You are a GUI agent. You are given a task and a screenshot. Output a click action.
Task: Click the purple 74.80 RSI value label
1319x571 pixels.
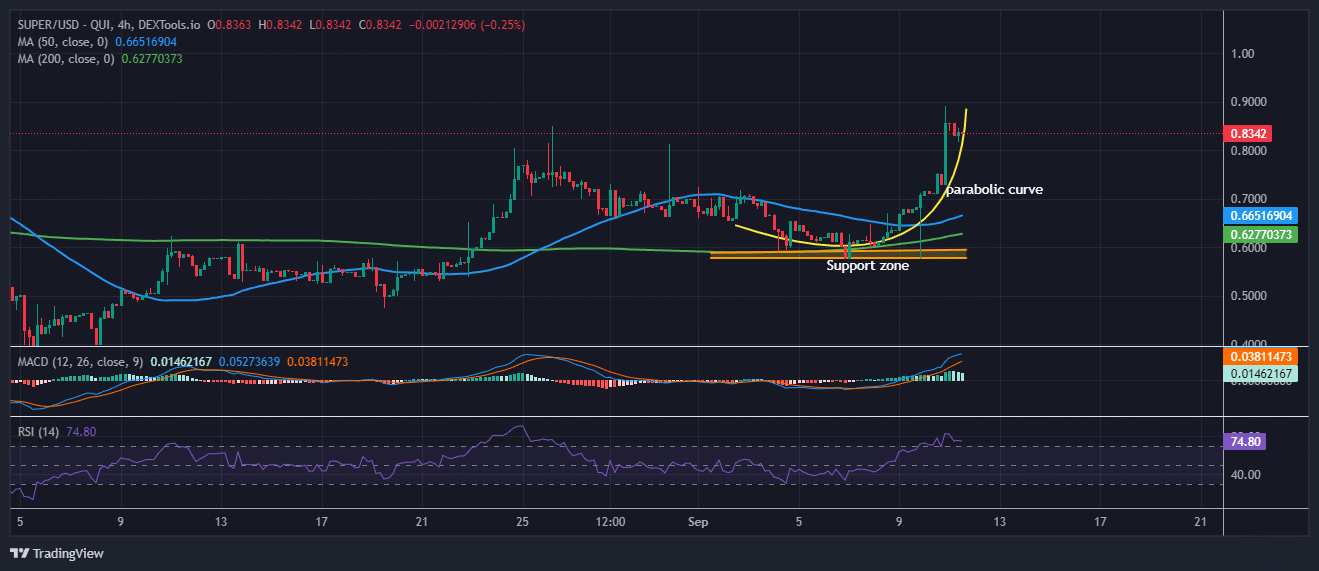(1245, 441)
